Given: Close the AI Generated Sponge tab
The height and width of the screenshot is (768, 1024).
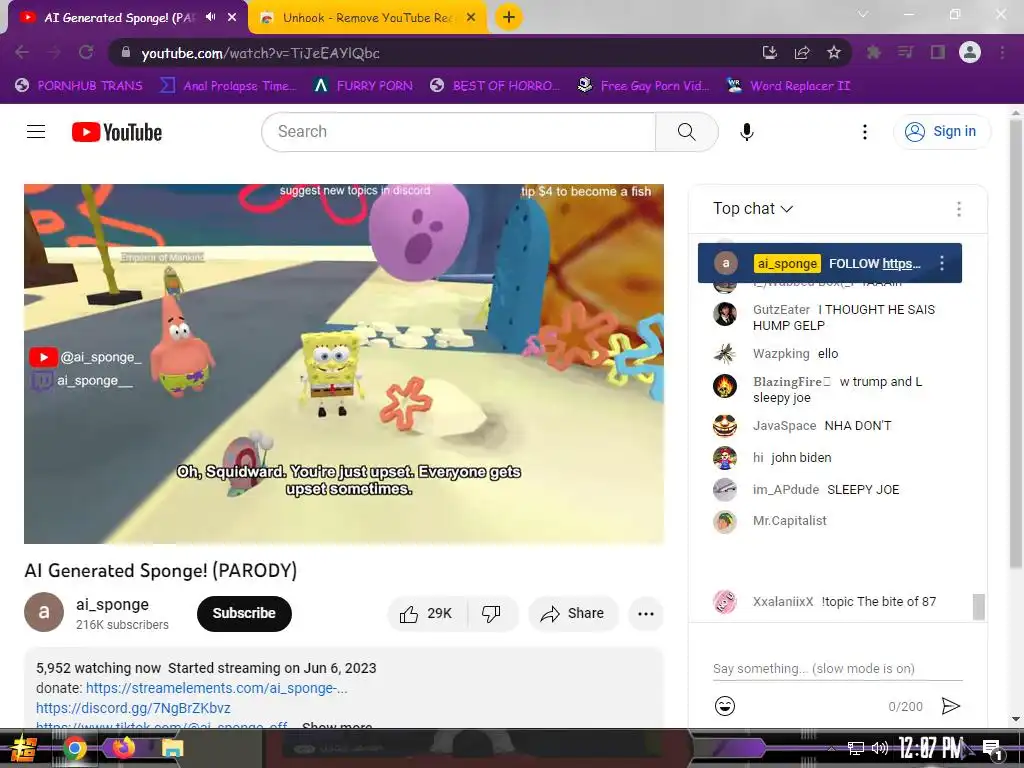Looking at the screenshot, I should point(232,17).
